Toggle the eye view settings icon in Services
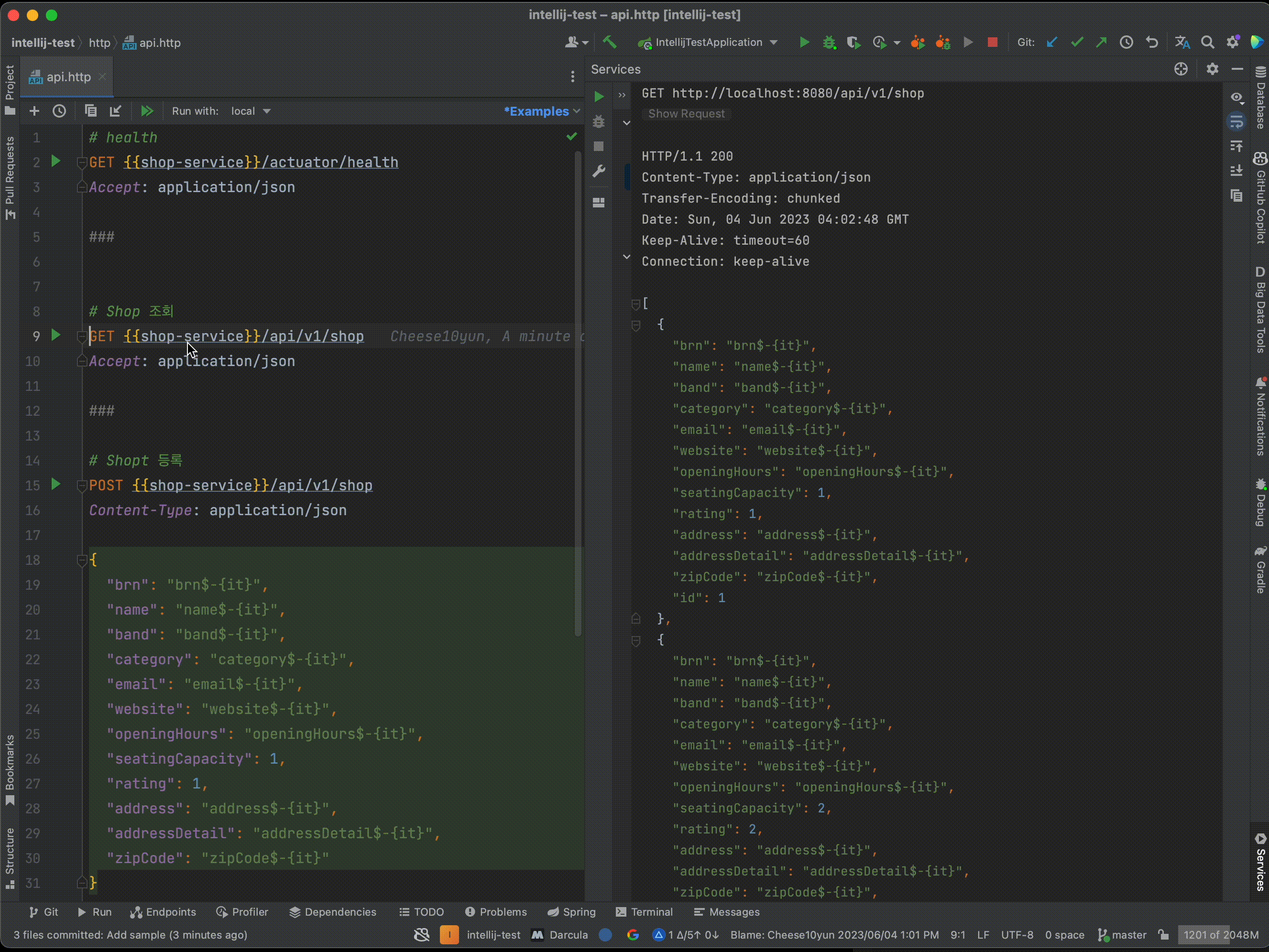Image resolution: width=1269 pixels, height=952 pixels. 1237,97
